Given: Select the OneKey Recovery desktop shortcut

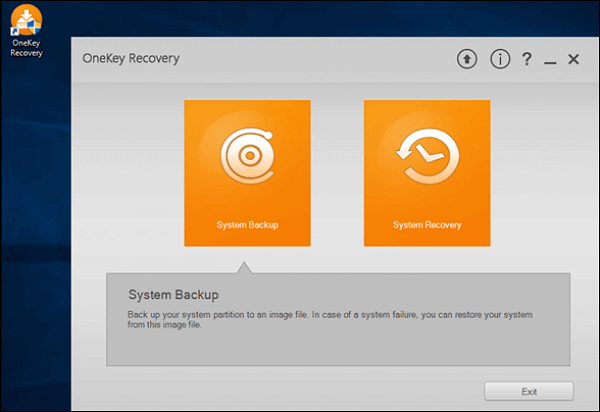Looking at the screenshot, I should point(26,31).
